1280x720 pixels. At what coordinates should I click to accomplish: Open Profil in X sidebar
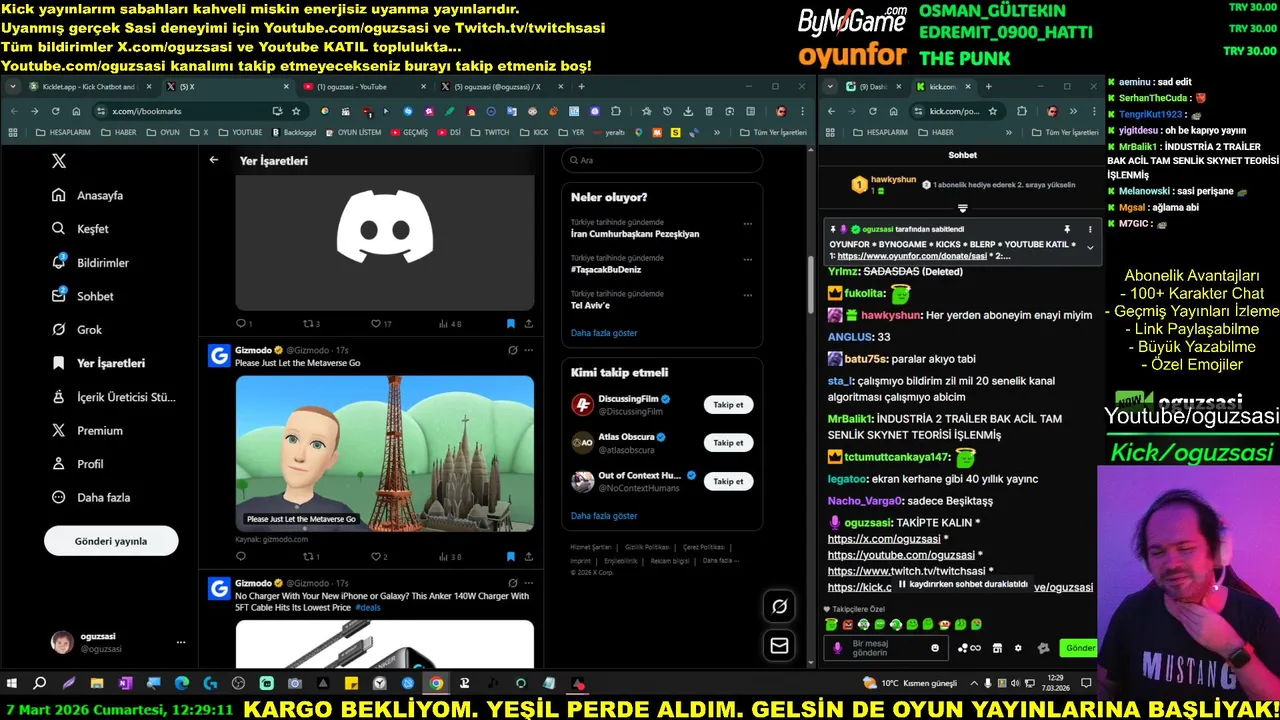click(77, 464)
